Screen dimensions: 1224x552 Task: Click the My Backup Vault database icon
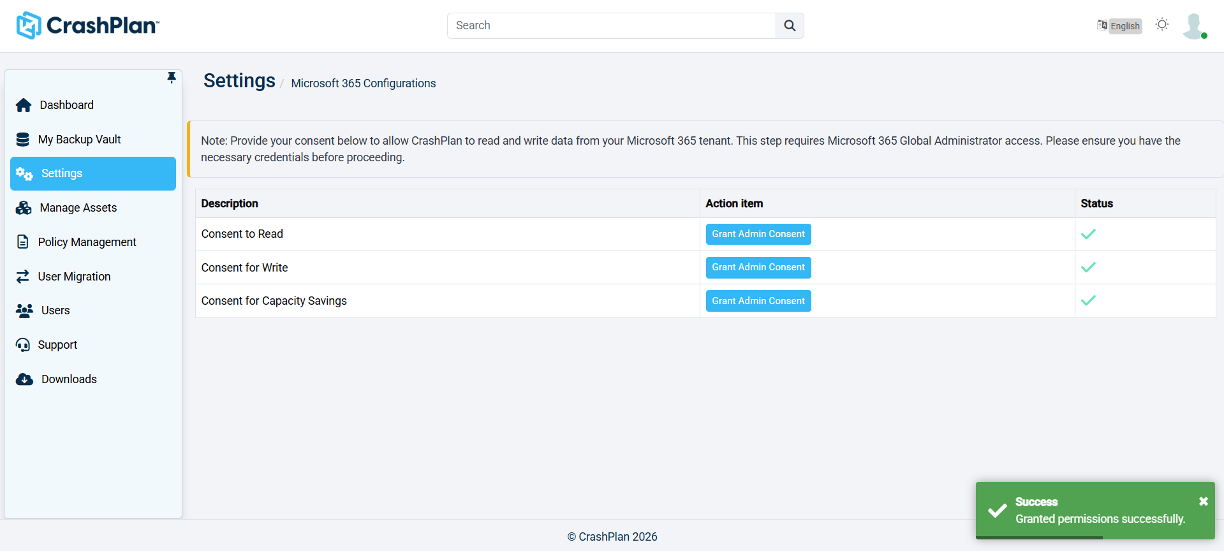[23, 140]
